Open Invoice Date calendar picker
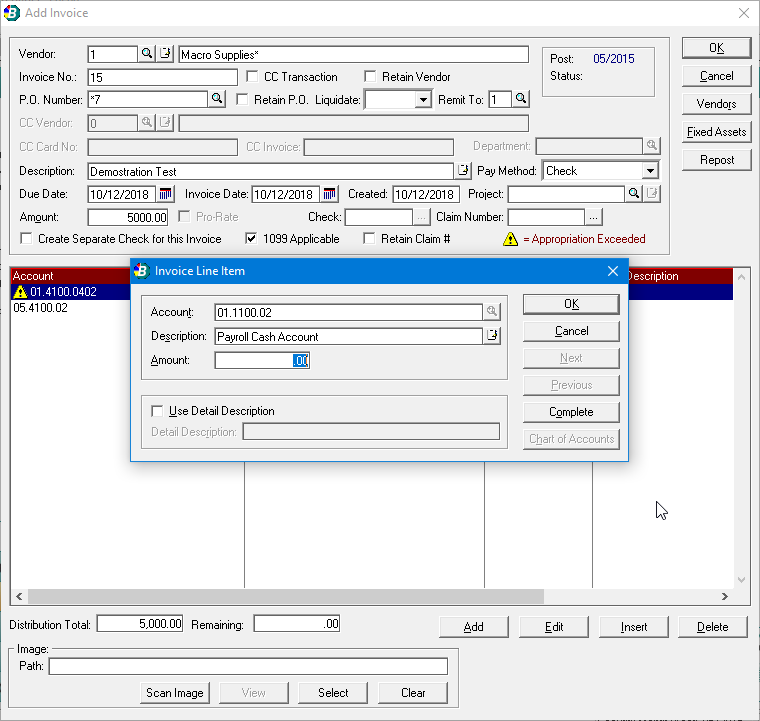The width and height of the screenshot is (760, 721). point(330,194)
